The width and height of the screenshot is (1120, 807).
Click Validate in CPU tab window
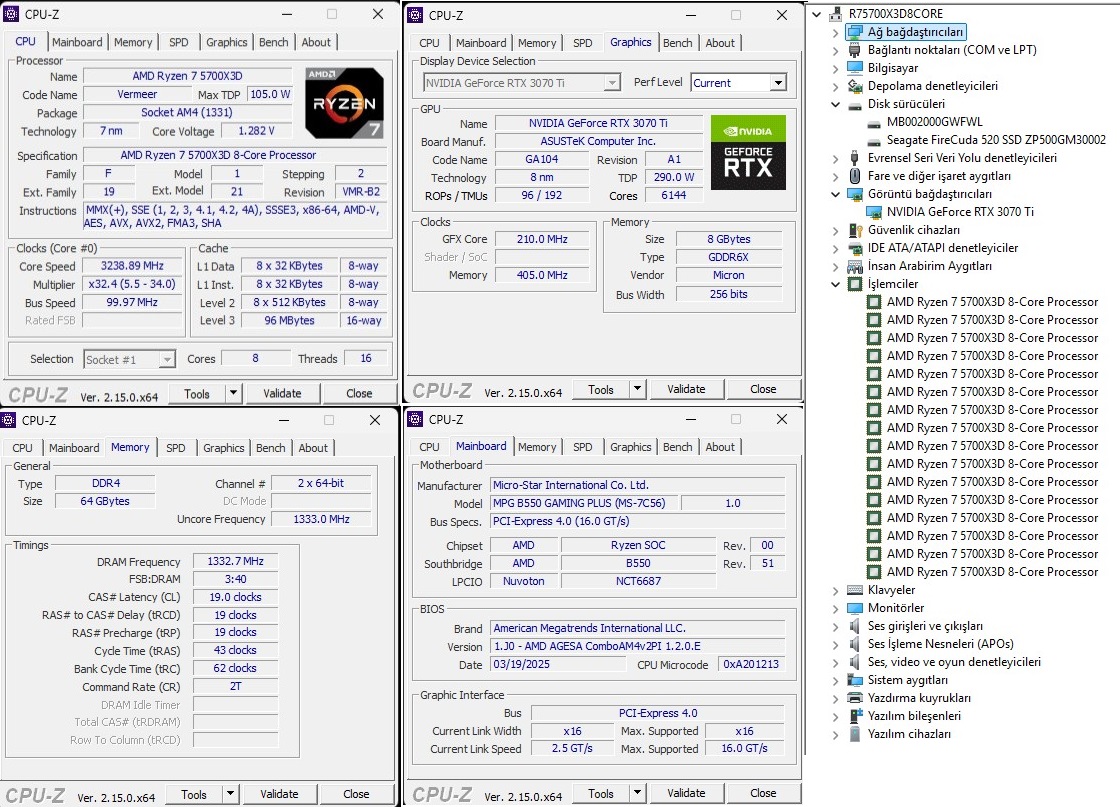[282, 394]
